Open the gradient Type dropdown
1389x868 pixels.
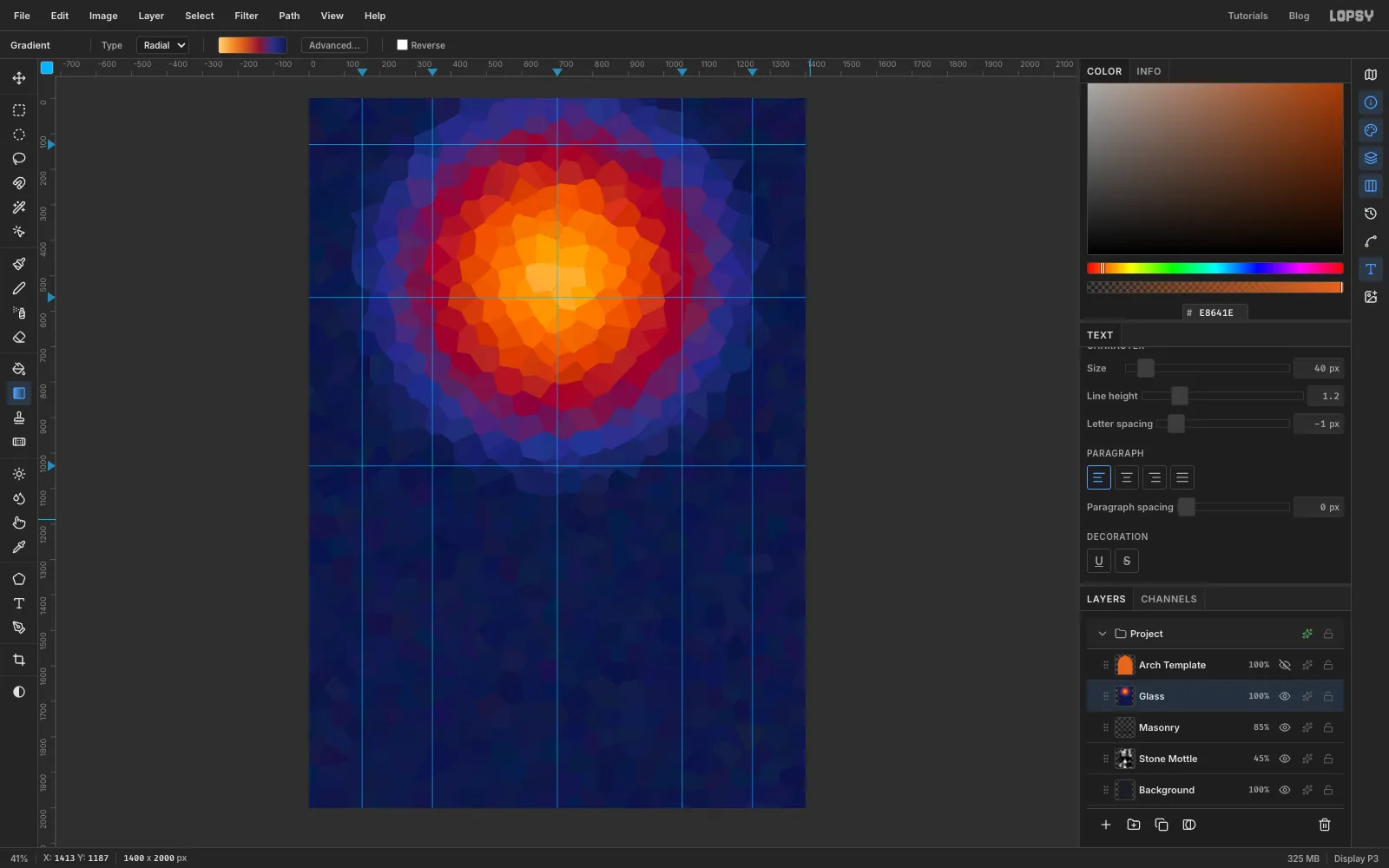[x=162, y=45]
